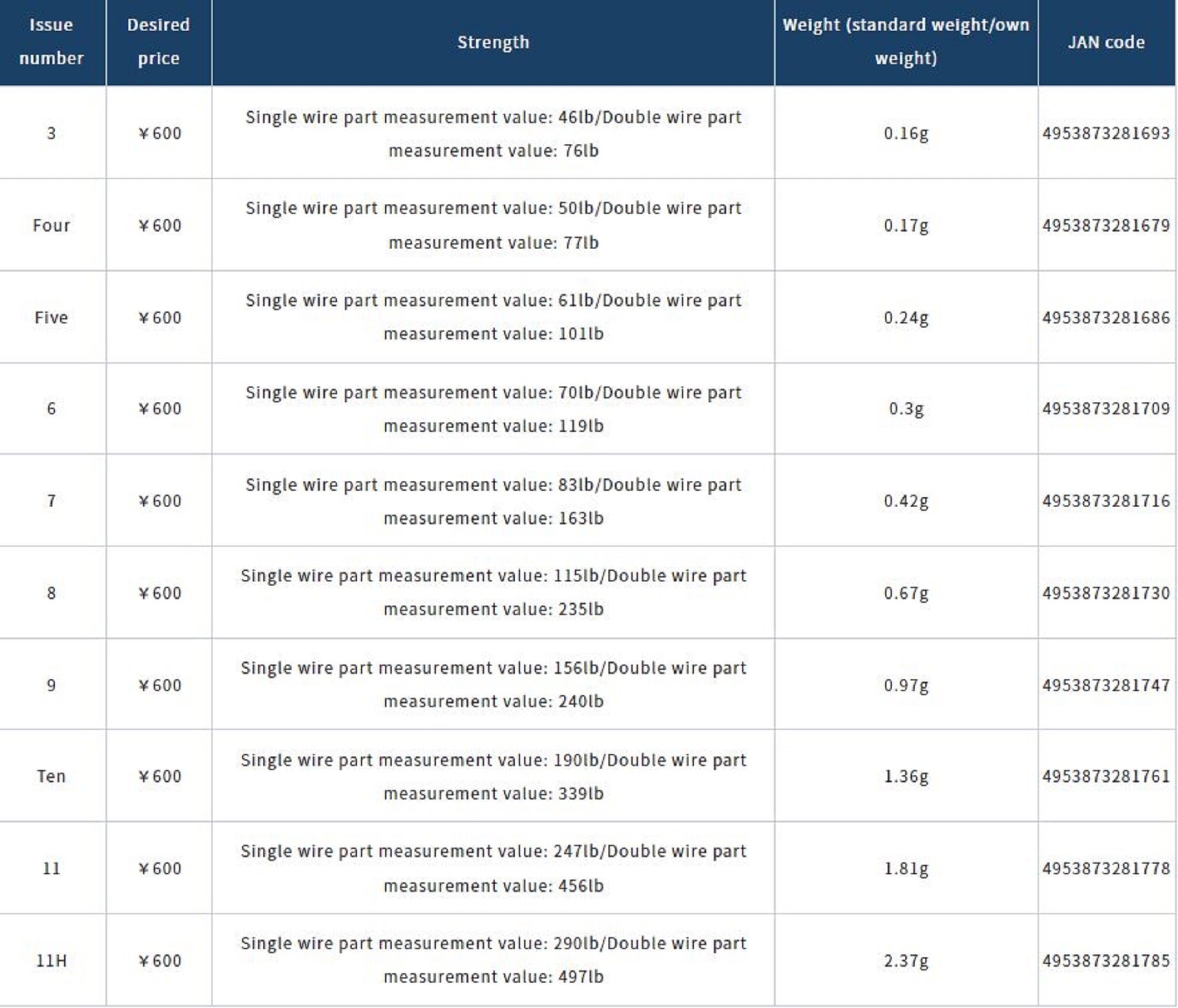Click the issue number Four cell

click(51, 225)
